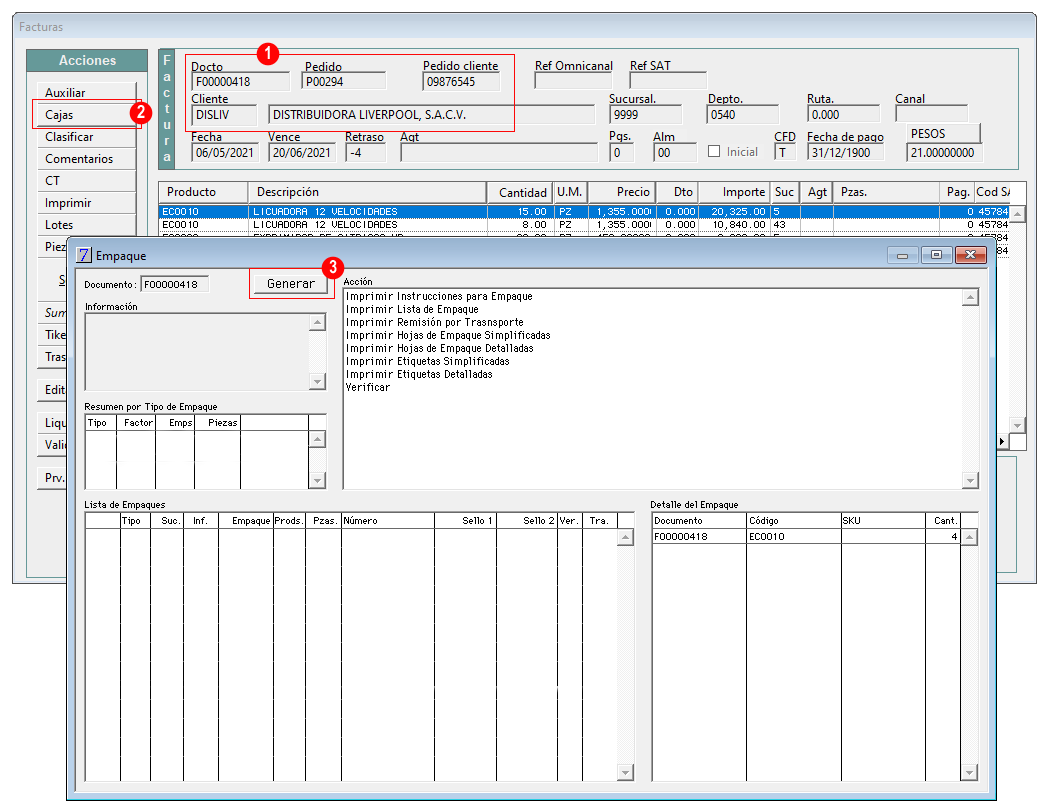Screen dimensions: 1046x807
Task: Click the Documento field in Empaque
Action: tap(174, 284)
